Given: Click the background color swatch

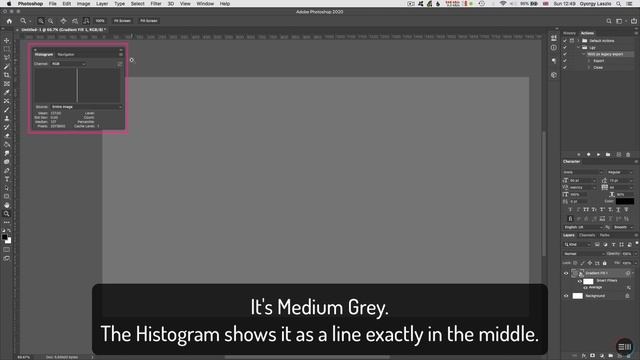Looking at the screenshot, I should tap(8, 240).
